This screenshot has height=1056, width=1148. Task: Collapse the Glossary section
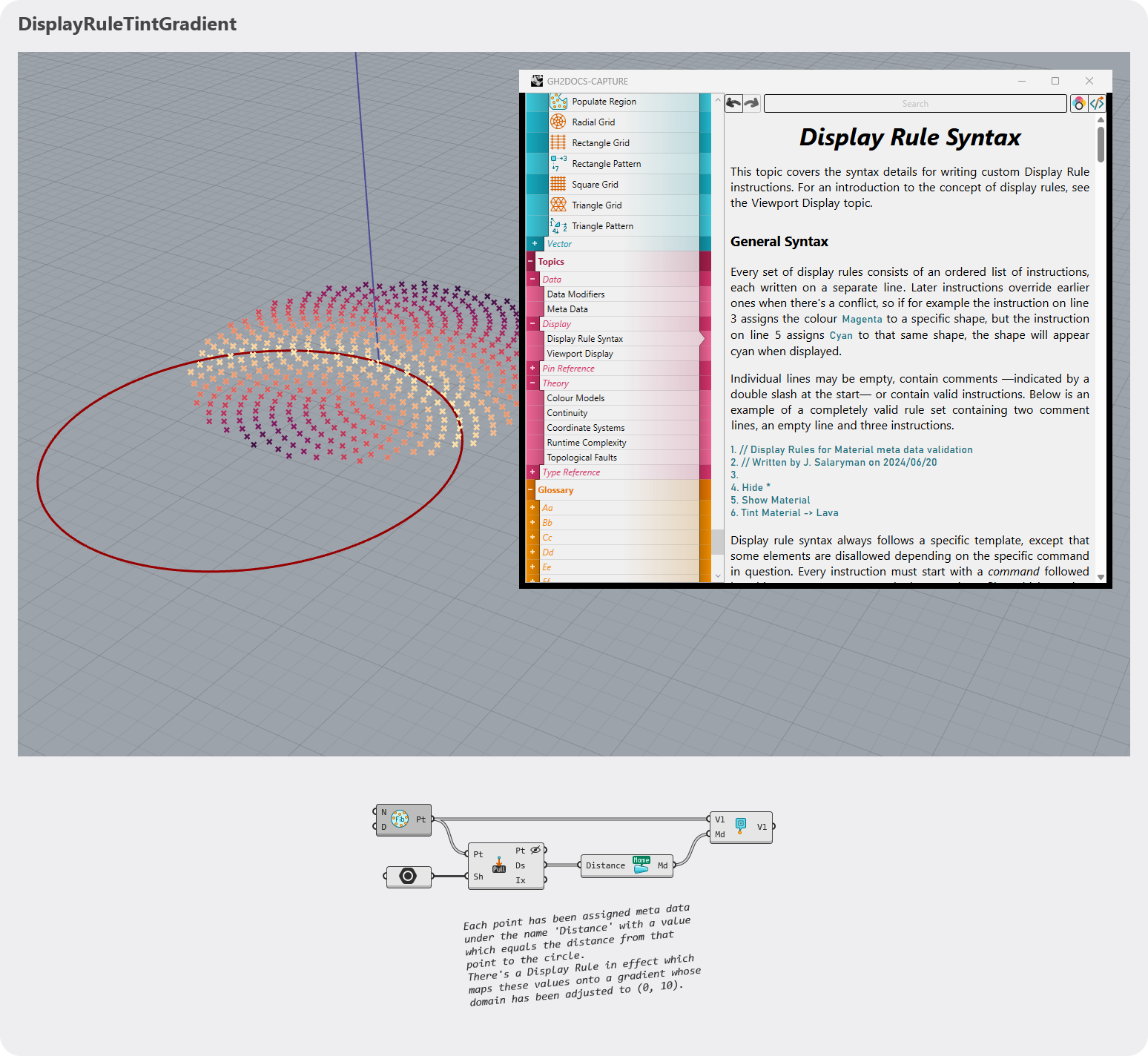pyautogui.click(x=530, y=490)
